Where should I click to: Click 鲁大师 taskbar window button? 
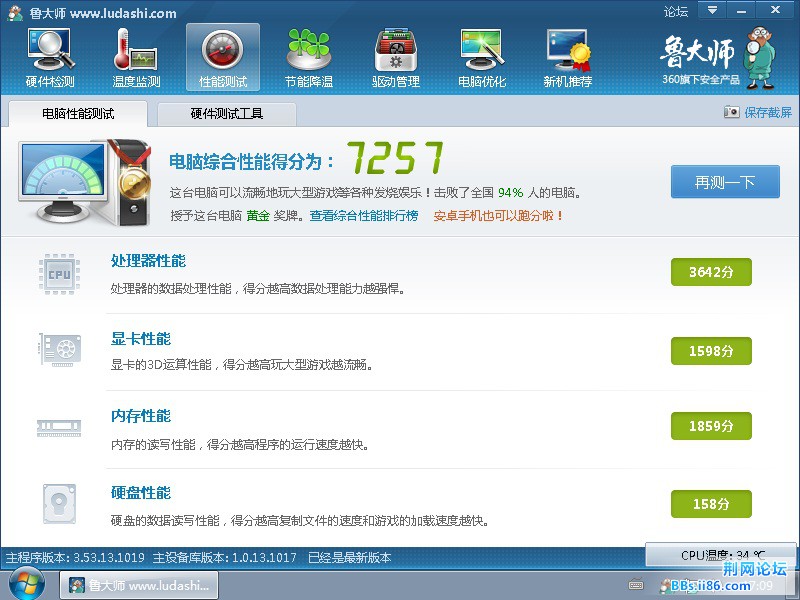click(x=139, y=585)
